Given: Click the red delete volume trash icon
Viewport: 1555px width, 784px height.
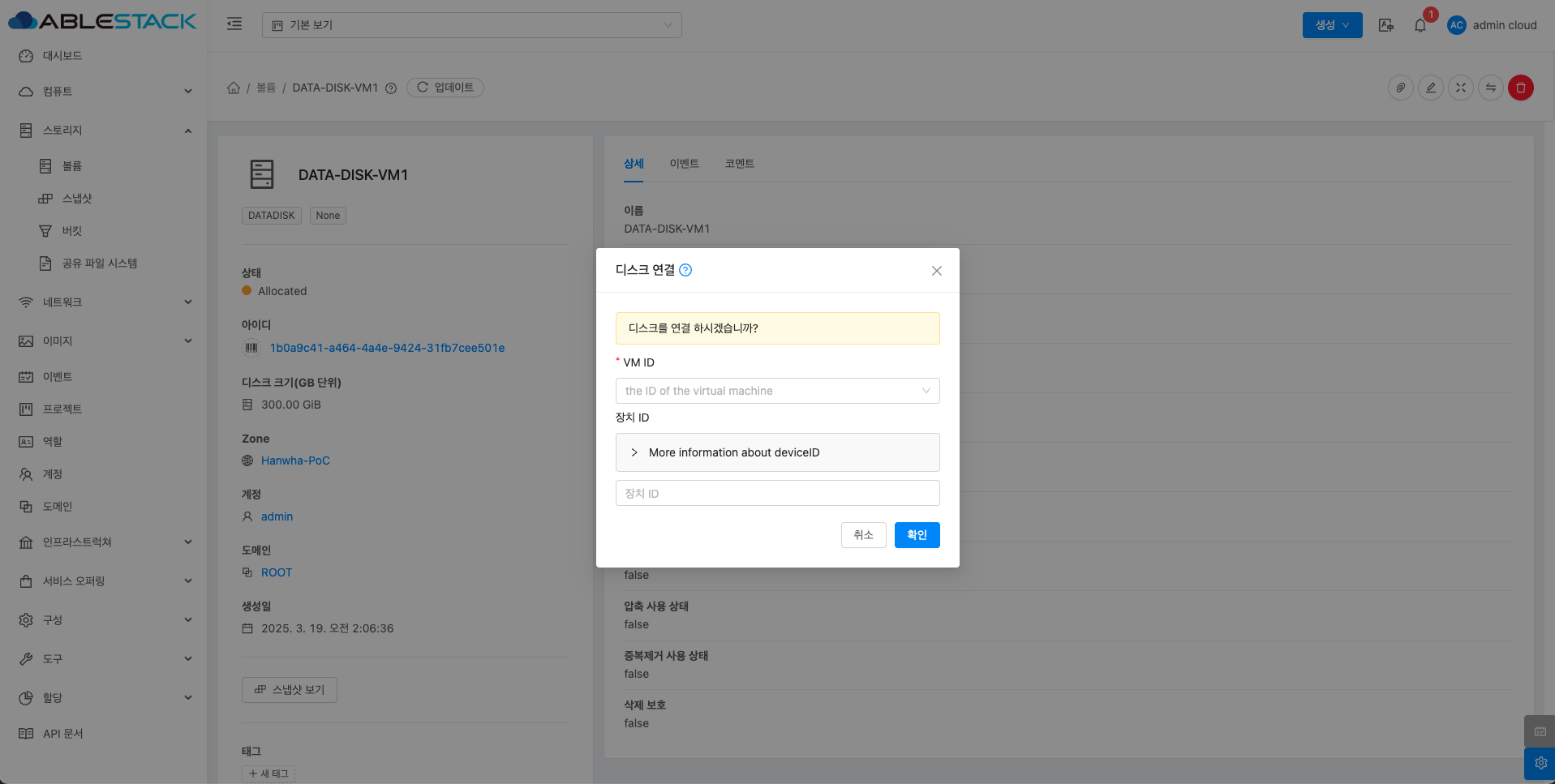Looking at the screenshot, I should (x=1520, y=88).
